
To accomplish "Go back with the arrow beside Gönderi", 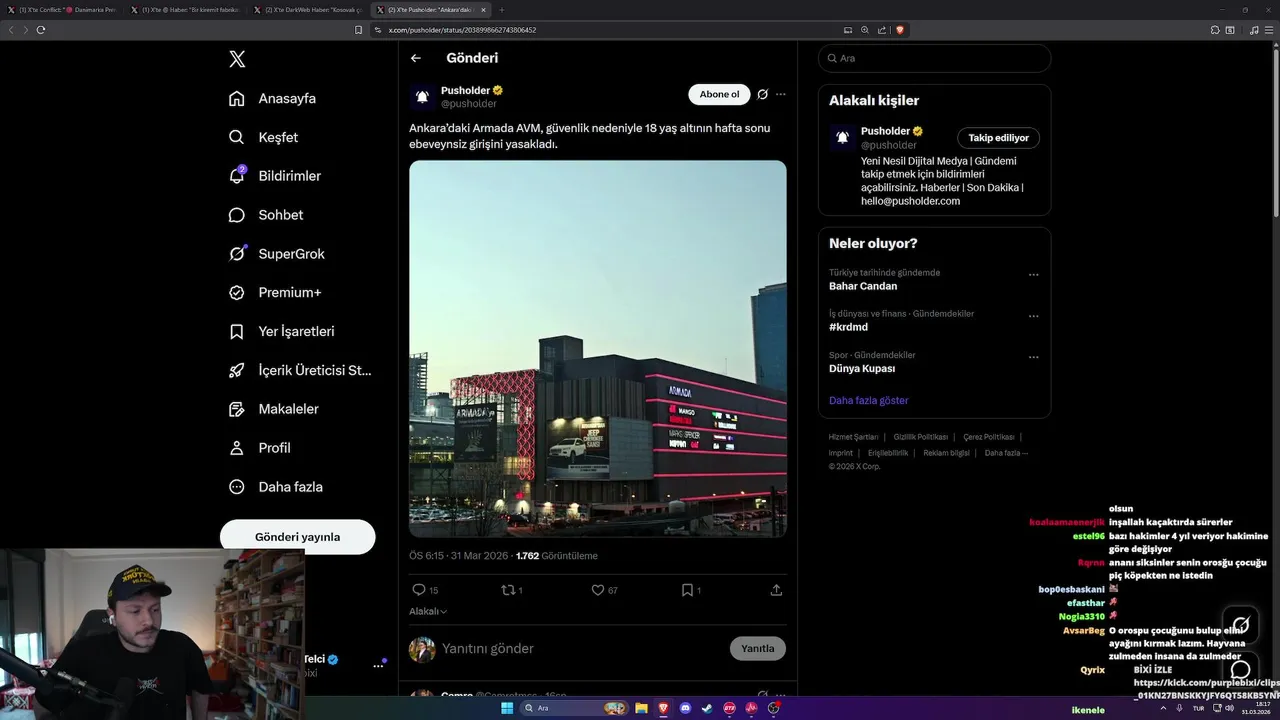I will (x=416, y=58).
